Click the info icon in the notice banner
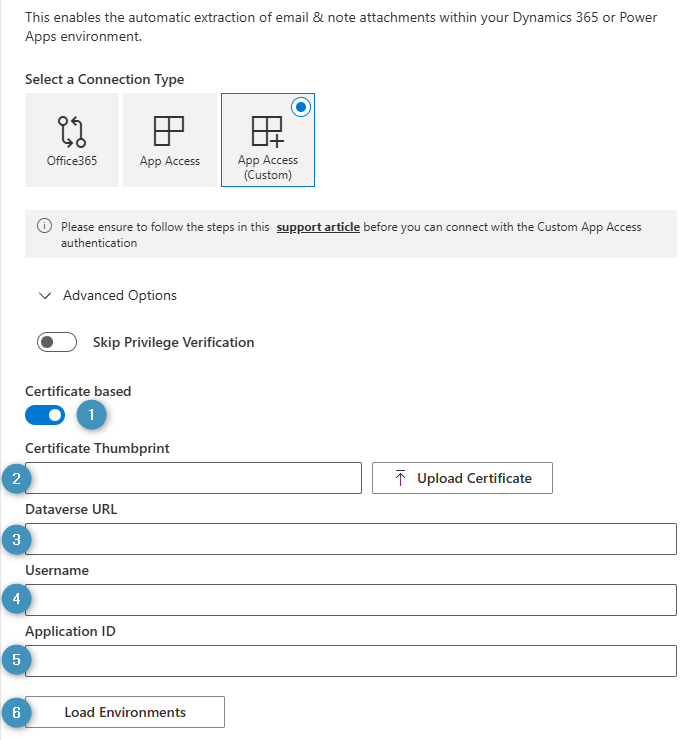 tap(44, 227)
